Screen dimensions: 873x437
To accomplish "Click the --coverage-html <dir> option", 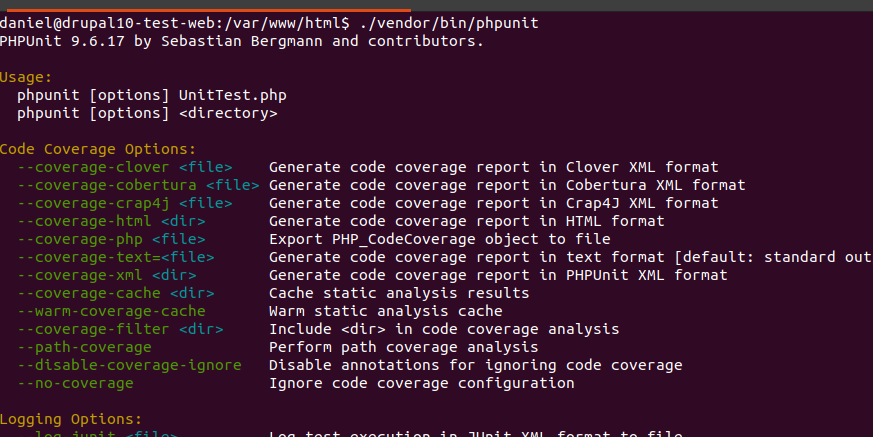I will click(111, 221).
